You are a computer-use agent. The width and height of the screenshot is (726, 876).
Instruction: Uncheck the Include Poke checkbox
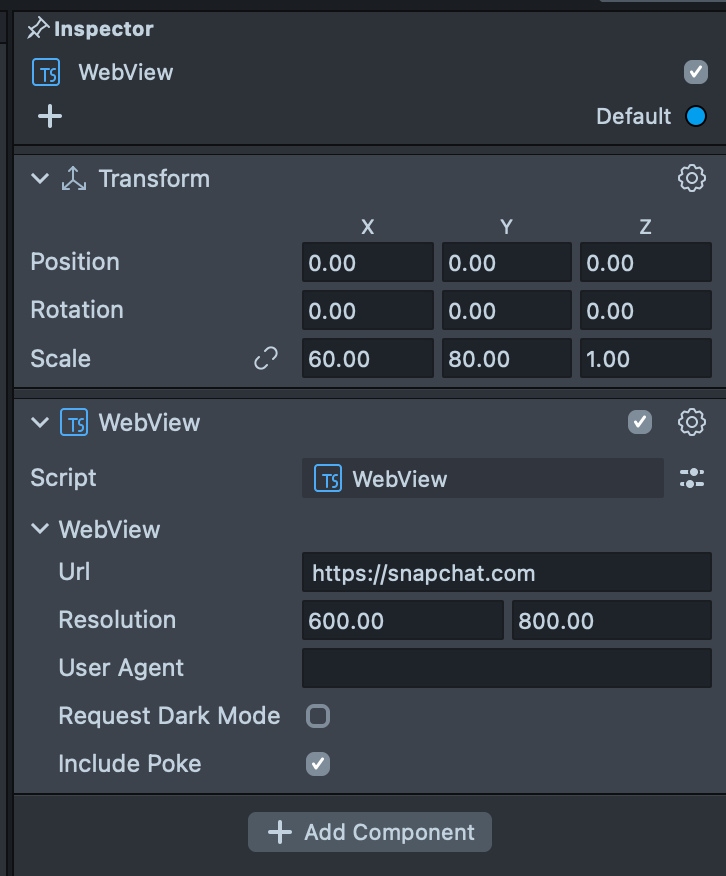click(x=318, y=764)
